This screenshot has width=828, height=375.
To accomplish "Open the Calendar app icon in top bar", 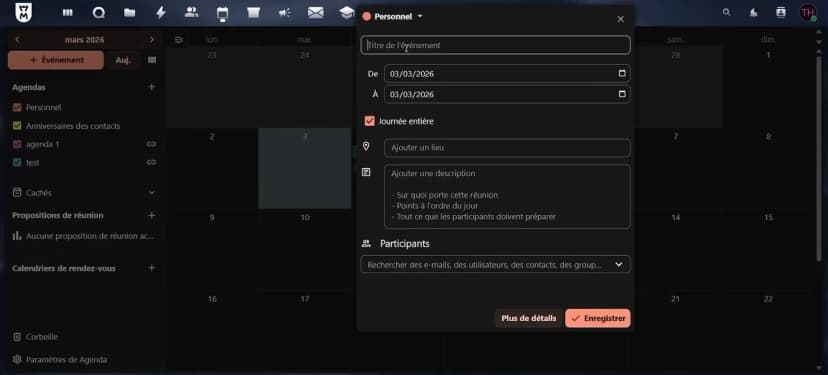I will tap(222, 14).
